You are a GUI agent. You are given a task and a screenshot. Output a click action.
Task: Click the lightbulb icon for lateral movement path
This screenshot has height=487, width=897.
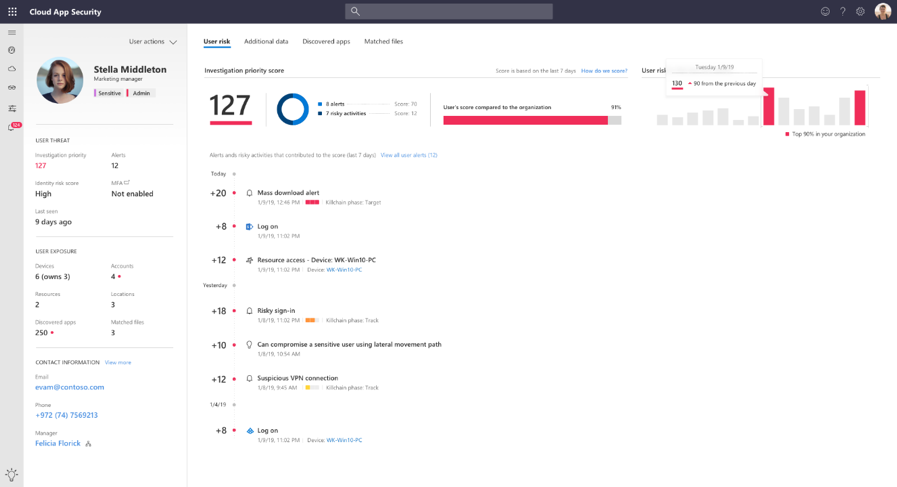pos(249,345)
